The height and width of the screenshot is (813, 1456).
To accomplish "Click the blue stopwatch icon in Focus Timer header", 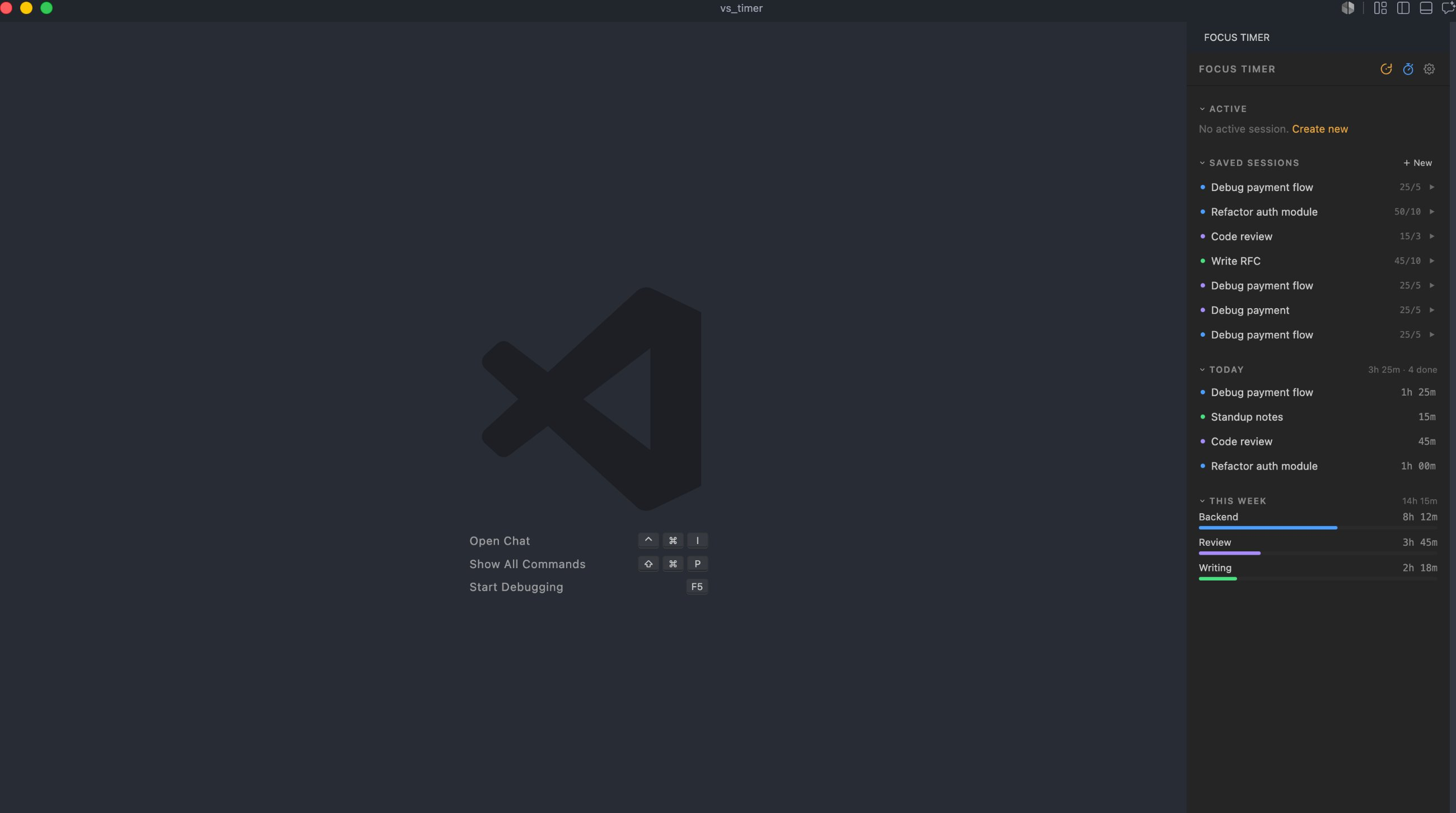I will tap(1408, 69).
